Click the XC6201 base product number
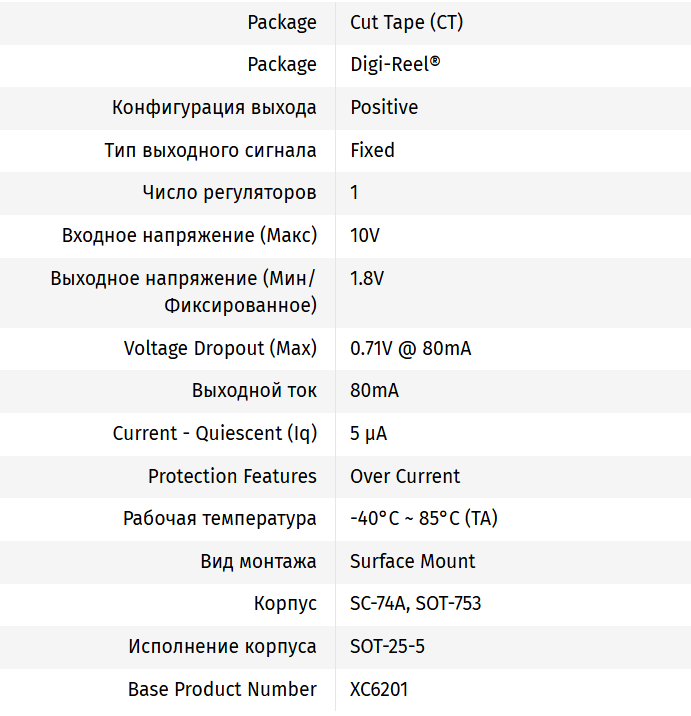Viewport: 691px width, 716px height. click(379, 690)
